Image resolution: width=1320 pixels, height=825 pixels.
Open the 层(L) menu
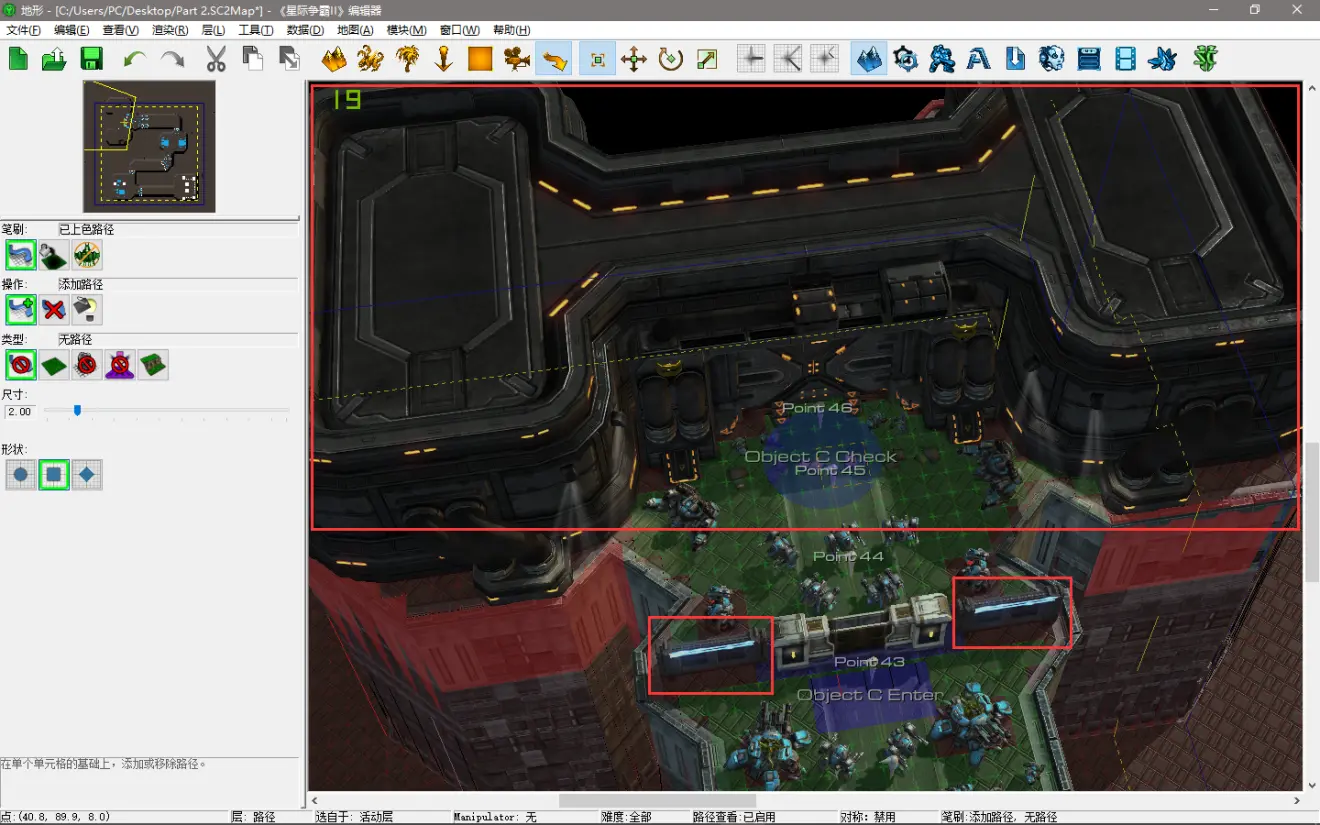coord(213,30)
